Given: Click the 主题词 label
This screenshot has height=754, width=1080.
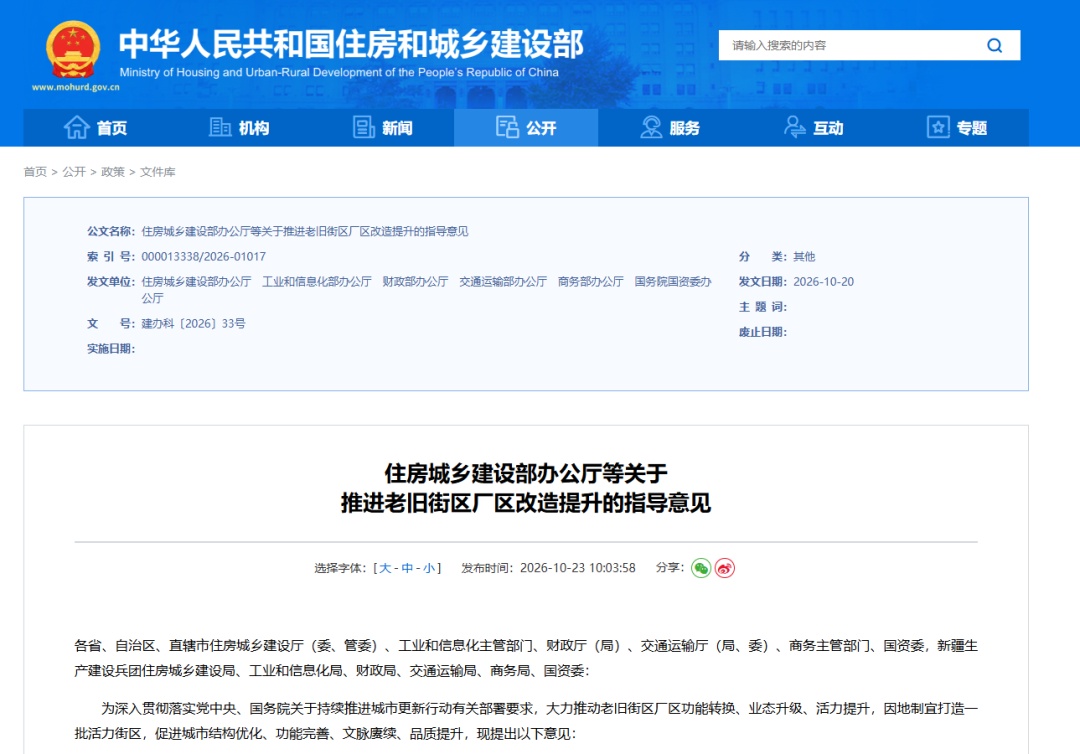Looking at the screenshot, I should point(762,307).
